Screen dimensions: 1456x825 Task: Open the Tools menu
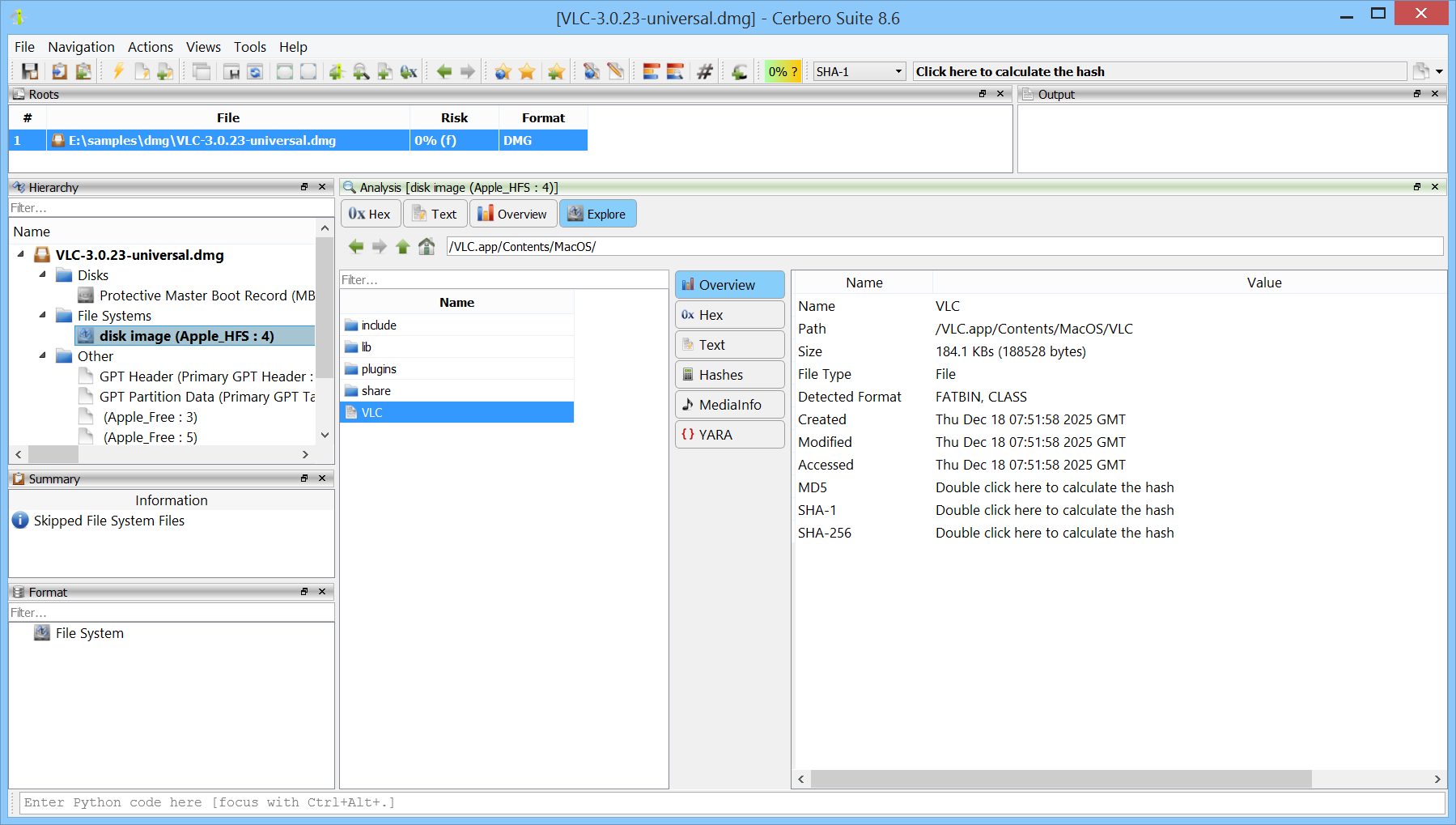click(x=249, y=47)
